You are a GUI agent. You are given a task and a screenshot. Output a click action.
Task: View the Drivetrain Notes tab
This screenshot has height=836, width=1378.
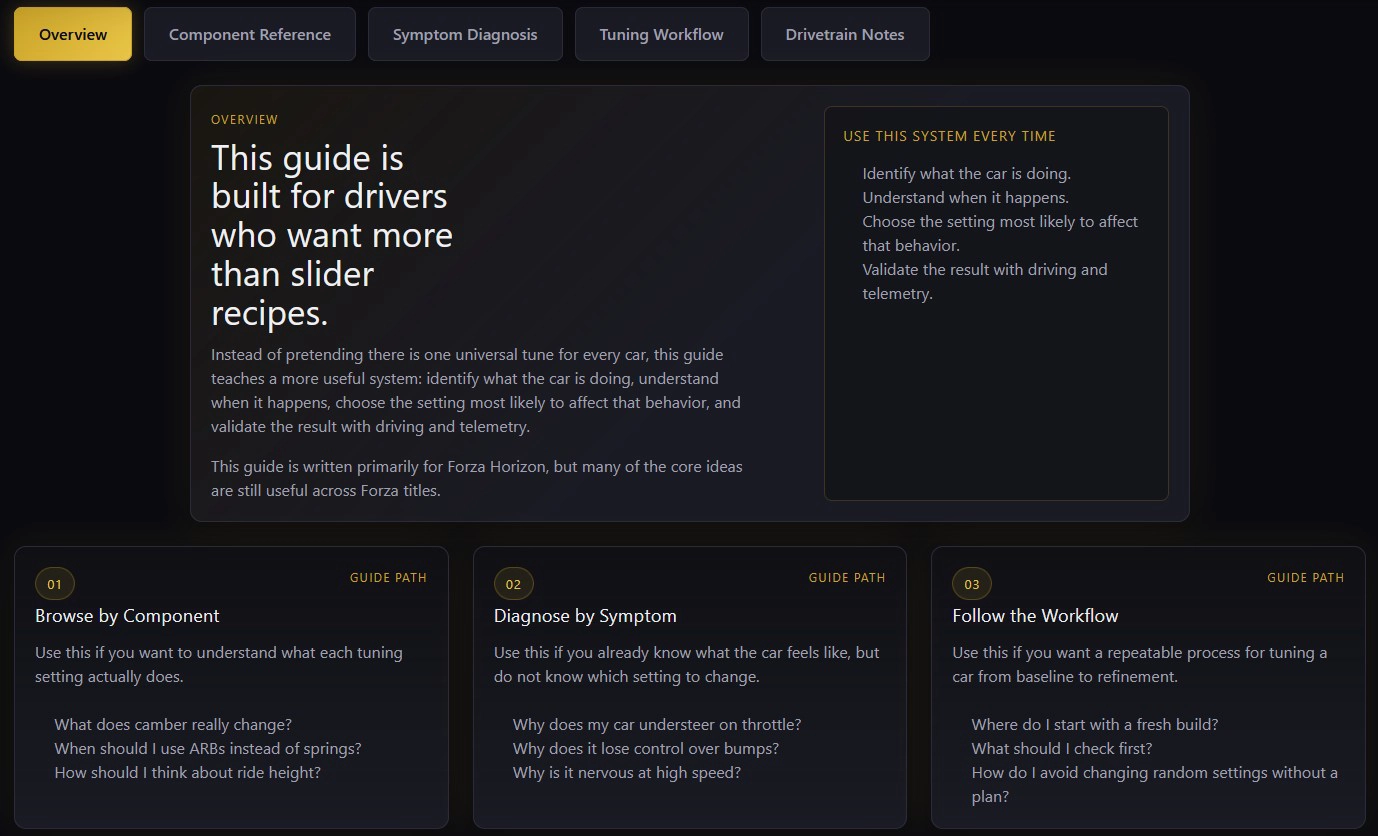[845, 33]
